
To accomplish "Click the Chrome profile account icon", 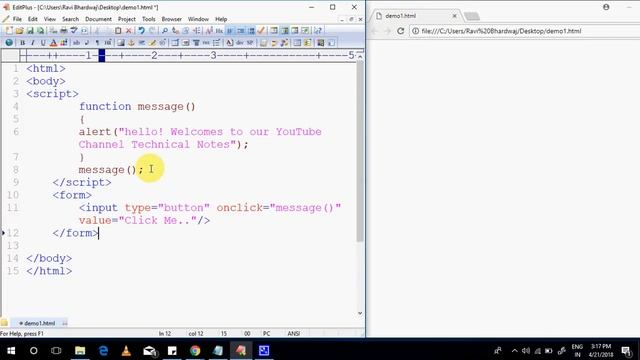I will click(x=606, y=7).
